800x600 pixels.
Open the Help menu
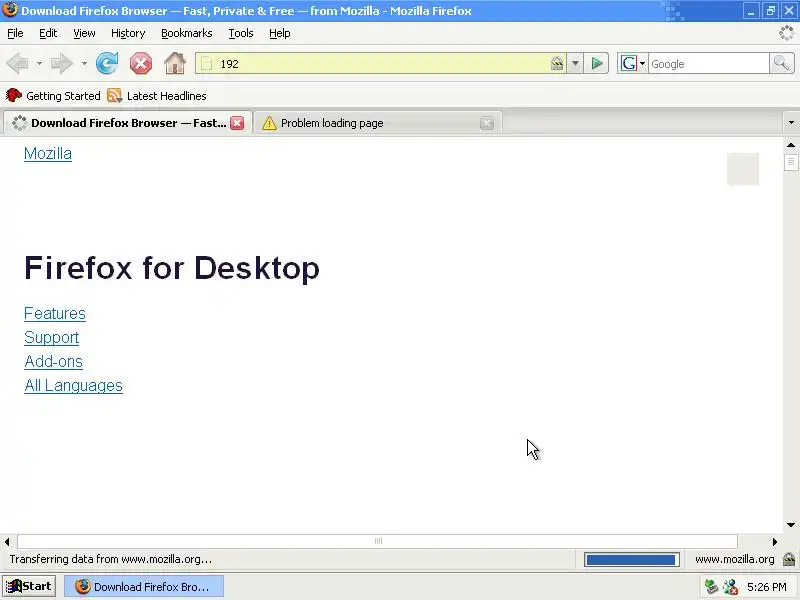tap(280, 33)
